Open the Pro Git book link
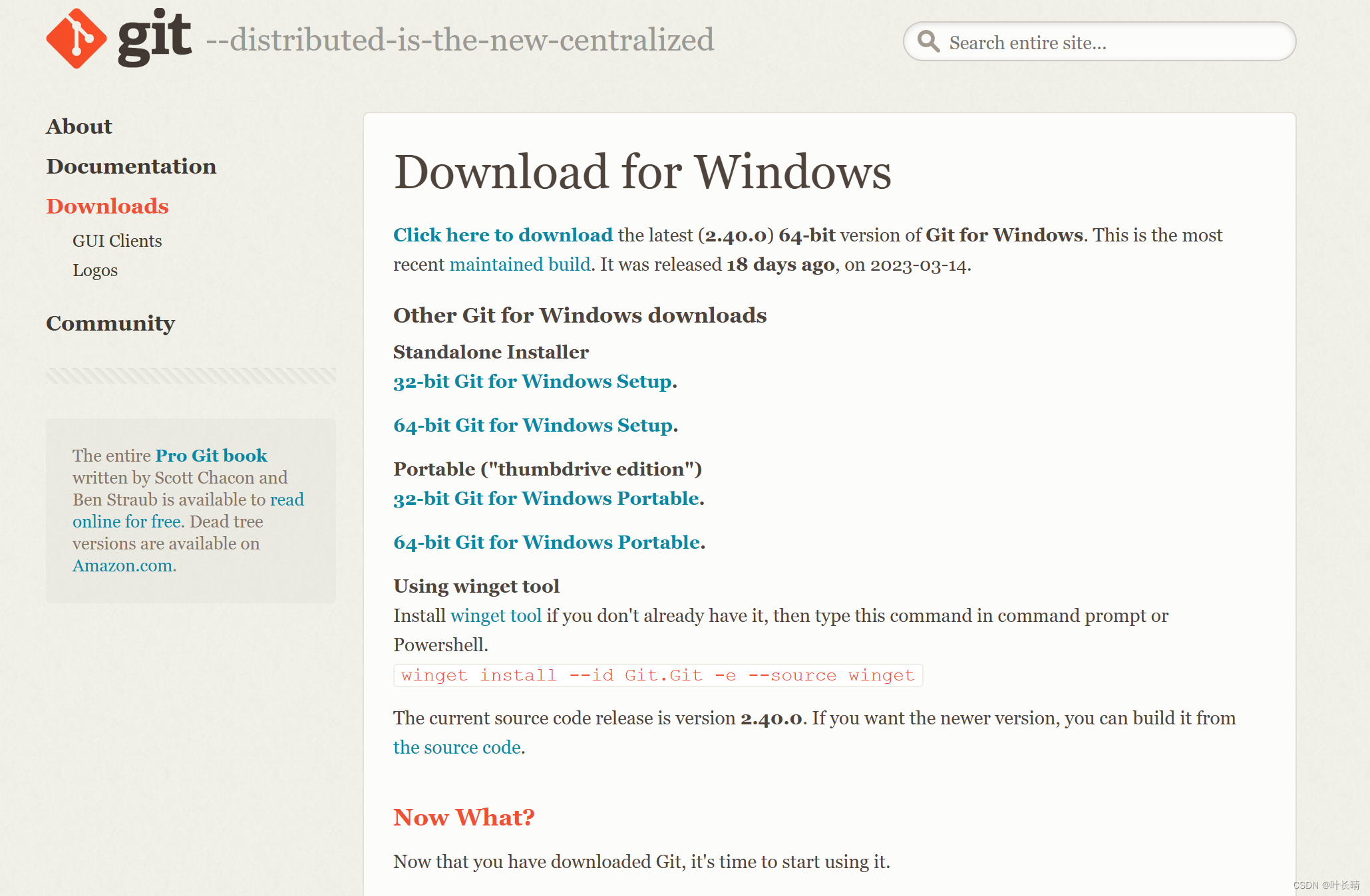The height and width of the screenshot is (896, 1370). pos(212,456)
